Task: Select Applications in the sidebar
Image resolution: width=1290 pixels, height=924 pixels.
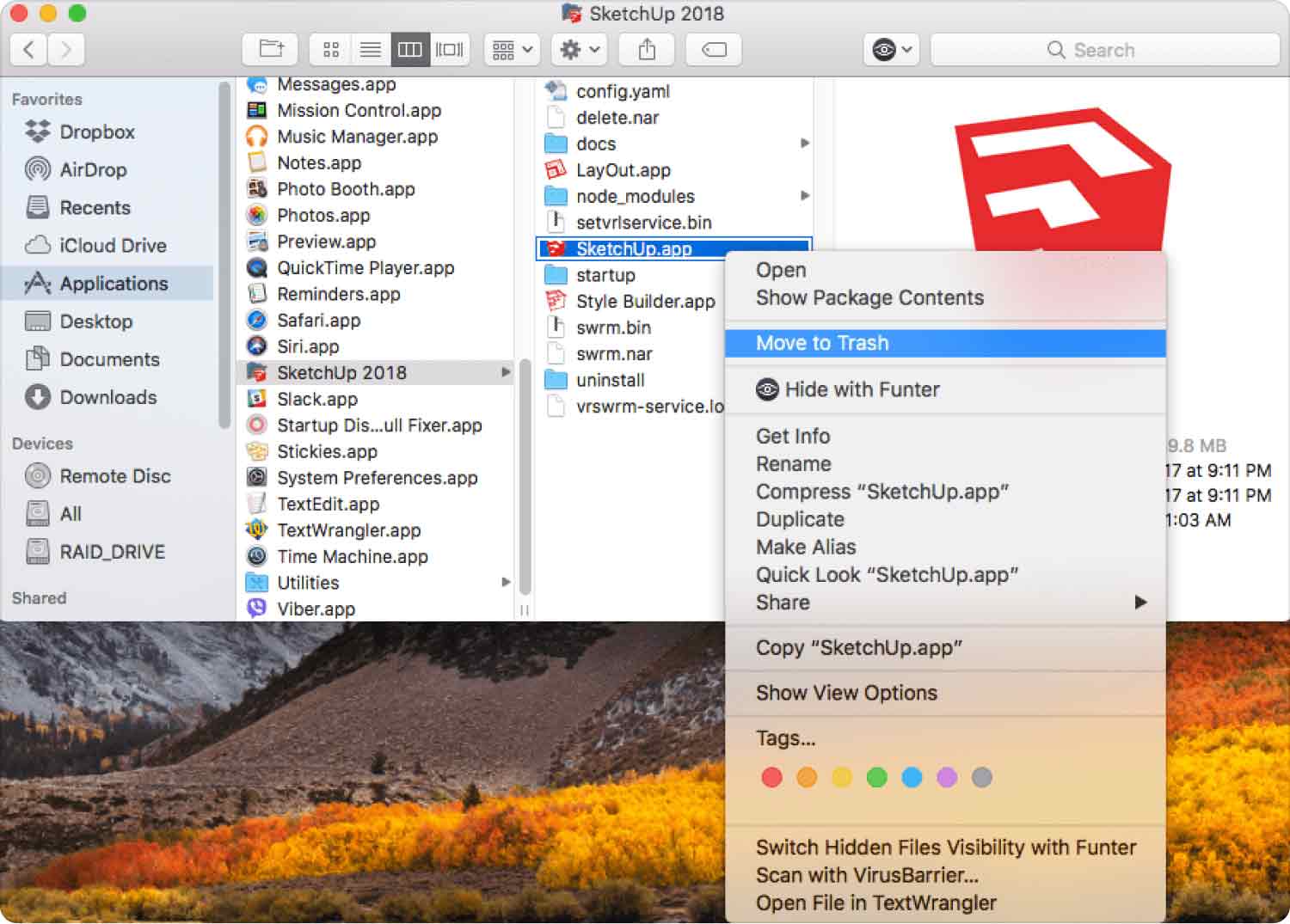Action: pyautogui.click(x=107, y=283)
